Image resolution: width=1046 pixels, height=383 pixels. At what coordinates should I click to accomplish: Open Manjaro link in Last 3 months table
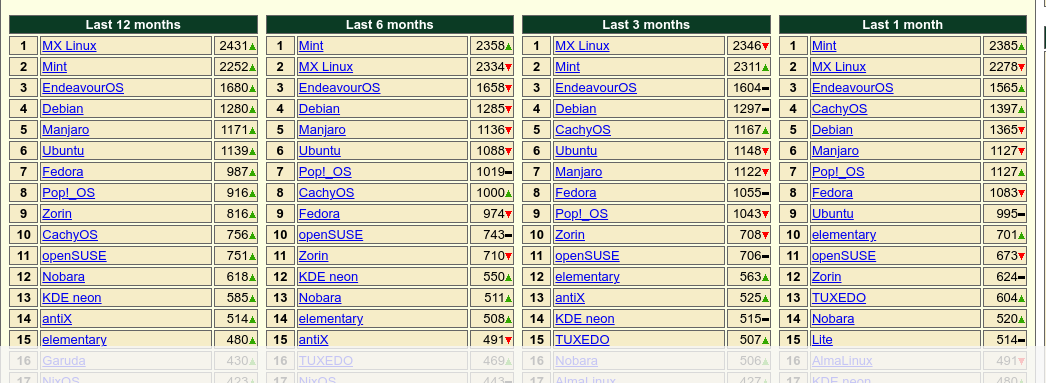(x=578, y=172)
